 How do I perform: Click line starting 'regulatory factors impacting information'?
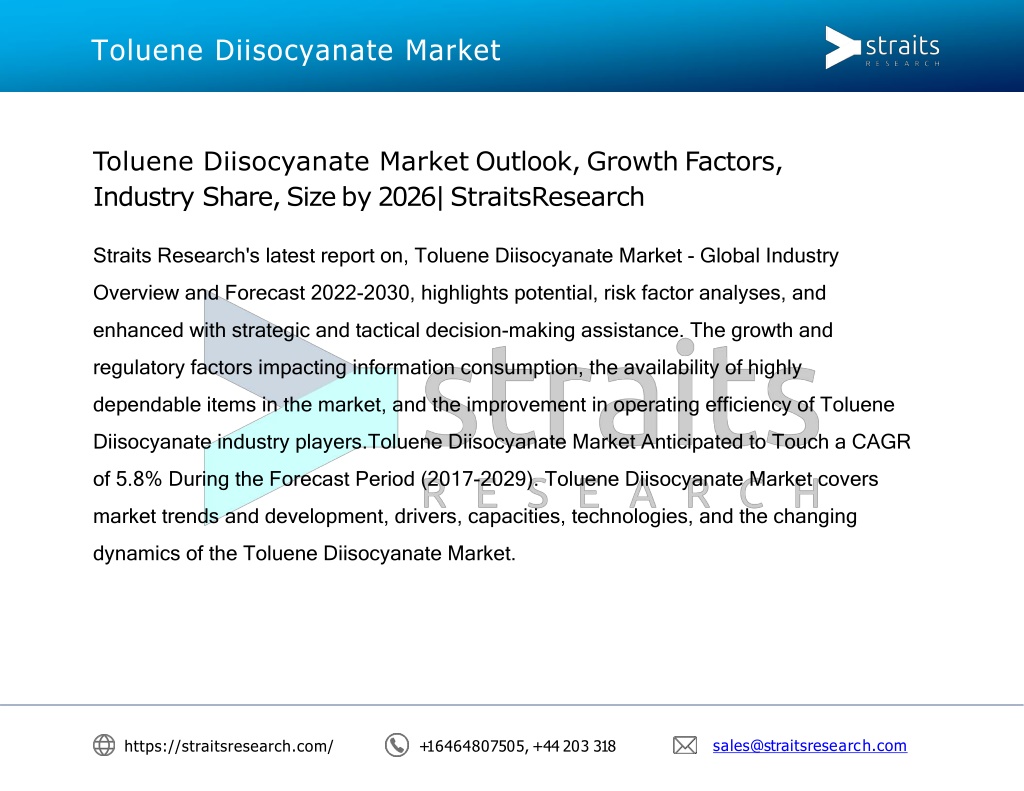tap(447, 367)
